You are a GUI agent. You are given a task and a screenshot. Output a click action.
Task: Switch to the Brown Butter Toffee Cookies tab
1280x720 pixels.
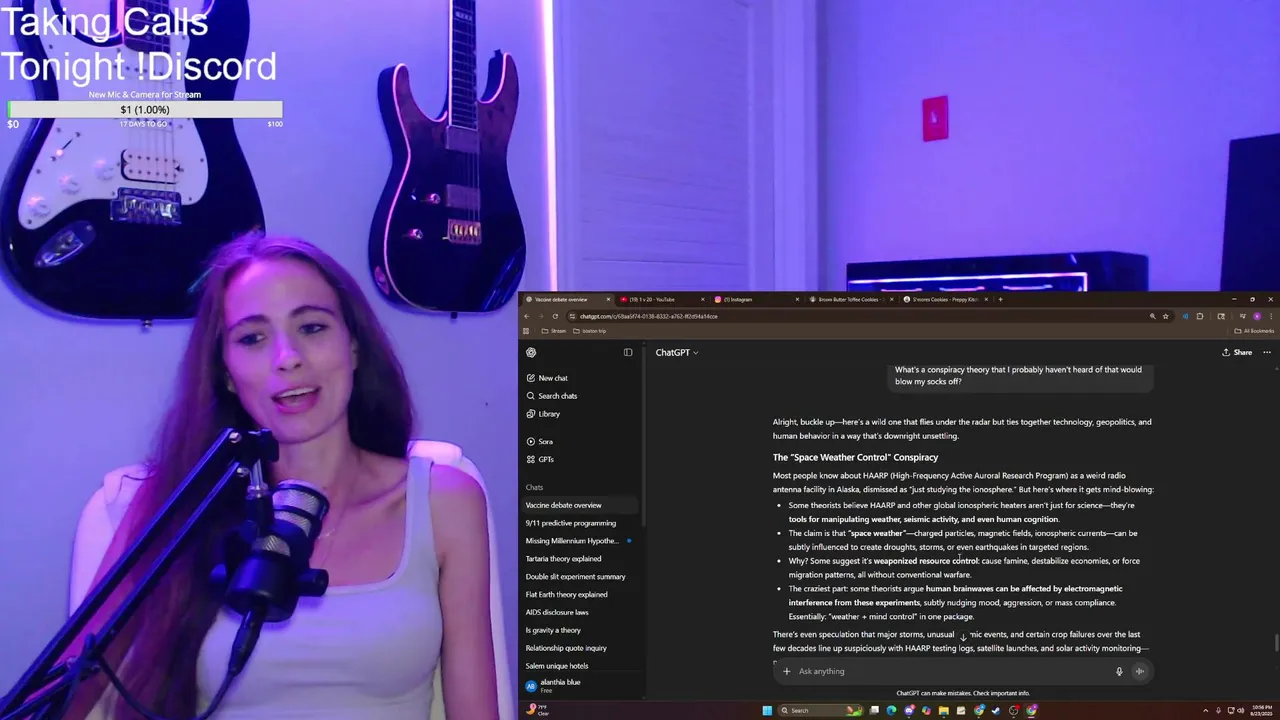pos(849,299)
